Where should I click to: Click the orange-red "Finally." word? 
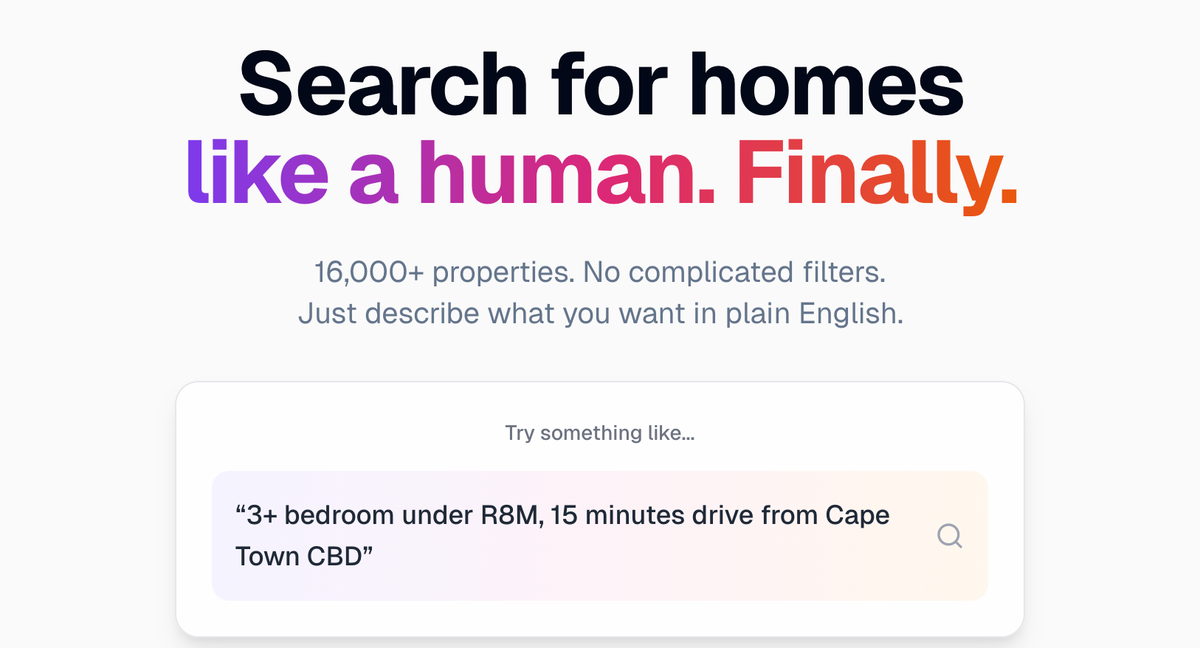point(876,172)
